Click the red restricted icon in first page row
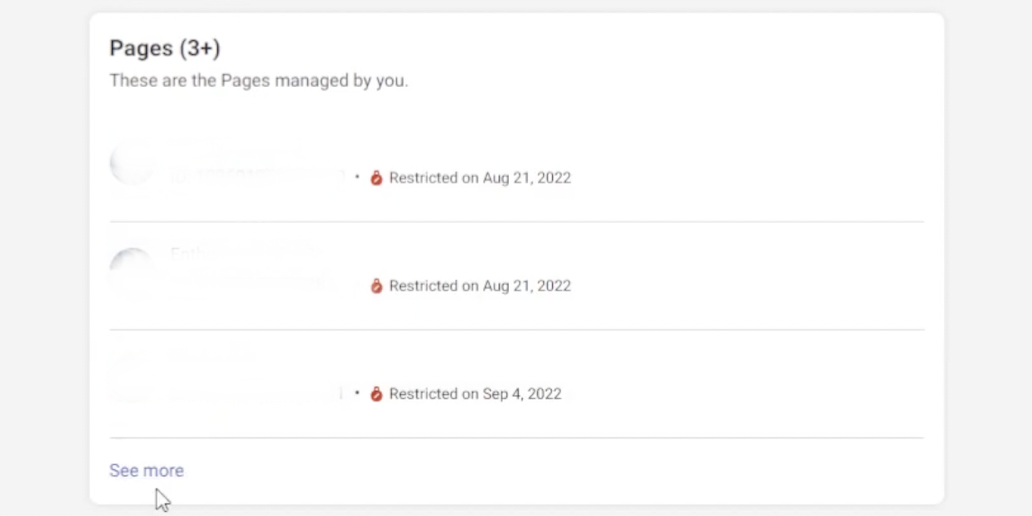Image resolution: width=1032 pixels, height=516 pixels. 376,178
